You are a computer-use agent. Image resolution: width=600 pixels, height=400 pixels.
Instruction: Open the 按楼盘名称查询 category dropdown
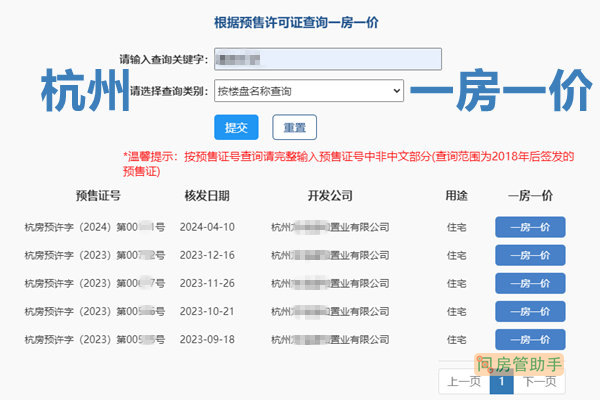309,91
